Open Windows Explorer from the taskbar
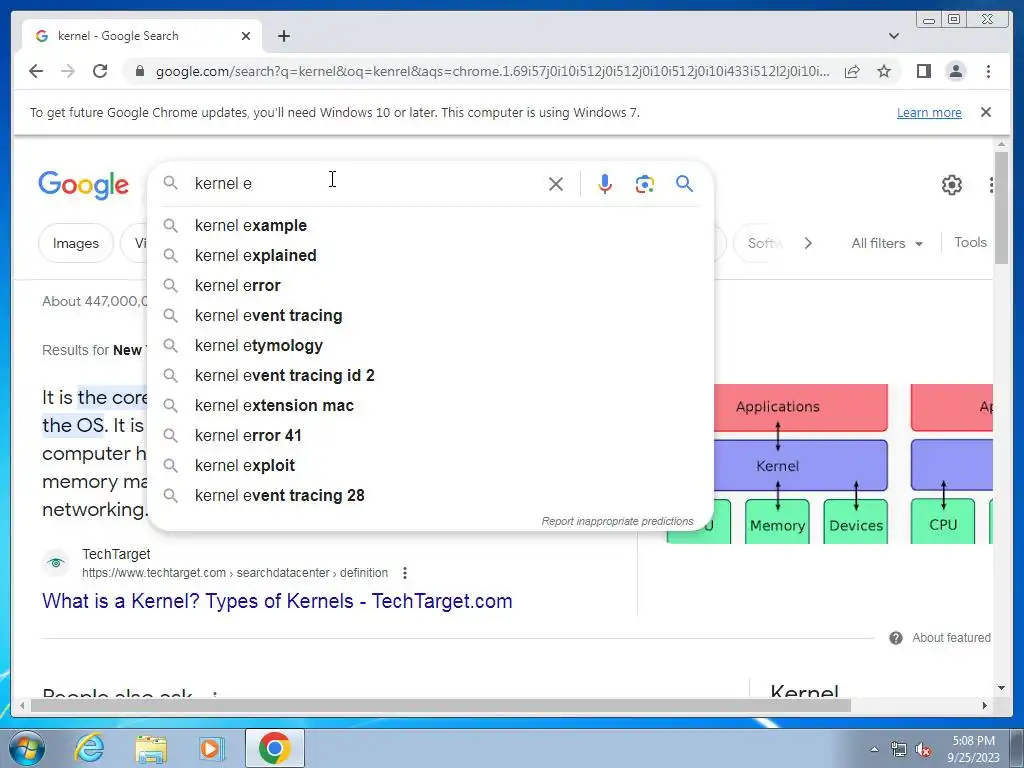The width and height of the screenshot is (1024, 768). [151, 748]
